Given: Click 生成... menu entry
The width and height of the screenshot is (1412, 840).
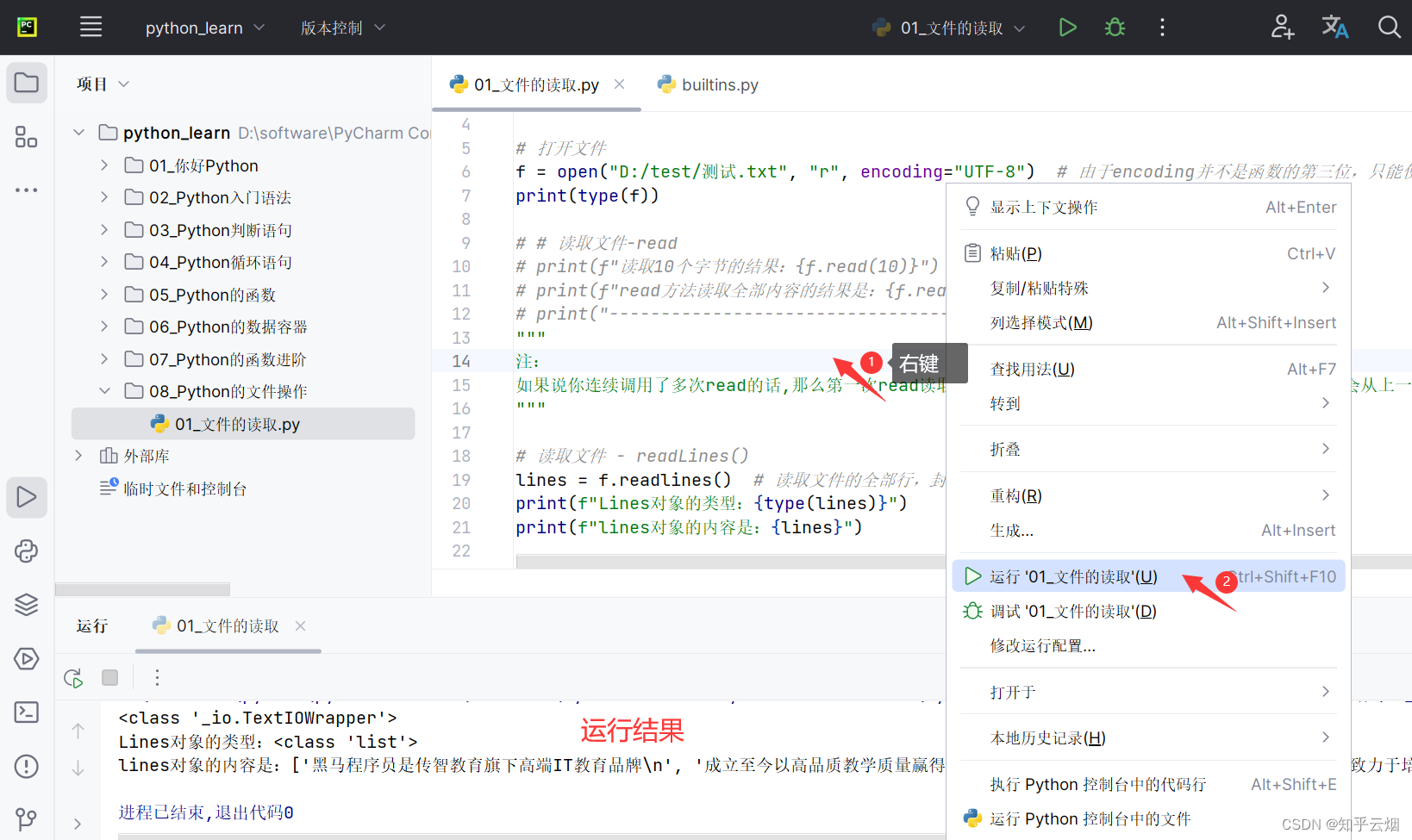Looking at the screenshot, I should point(1148,531).
